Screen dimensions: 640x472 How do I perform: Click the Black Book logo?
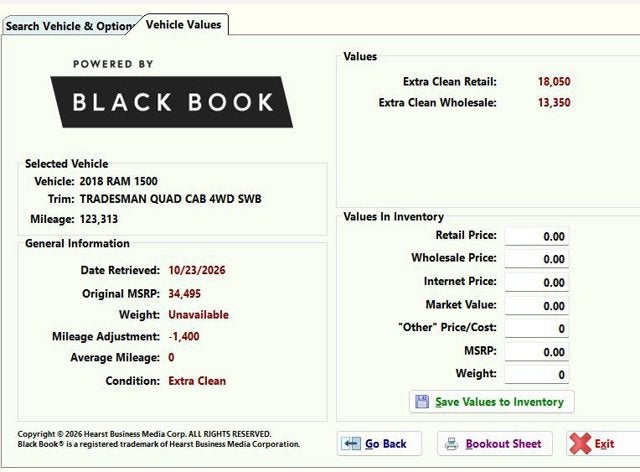171,102
